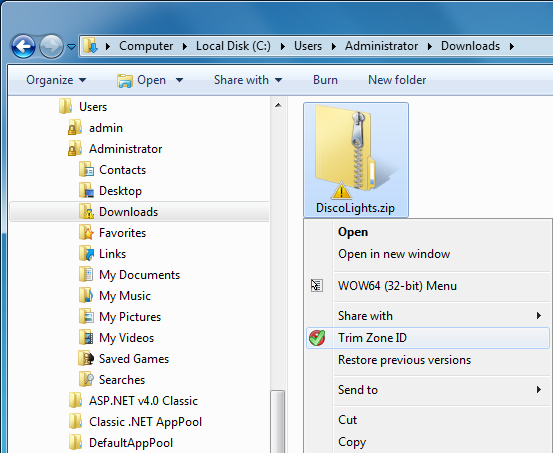This screenshot has height=453, width=553.
Task: Click Administrator in the address breadcrumb
Action: 381,46
